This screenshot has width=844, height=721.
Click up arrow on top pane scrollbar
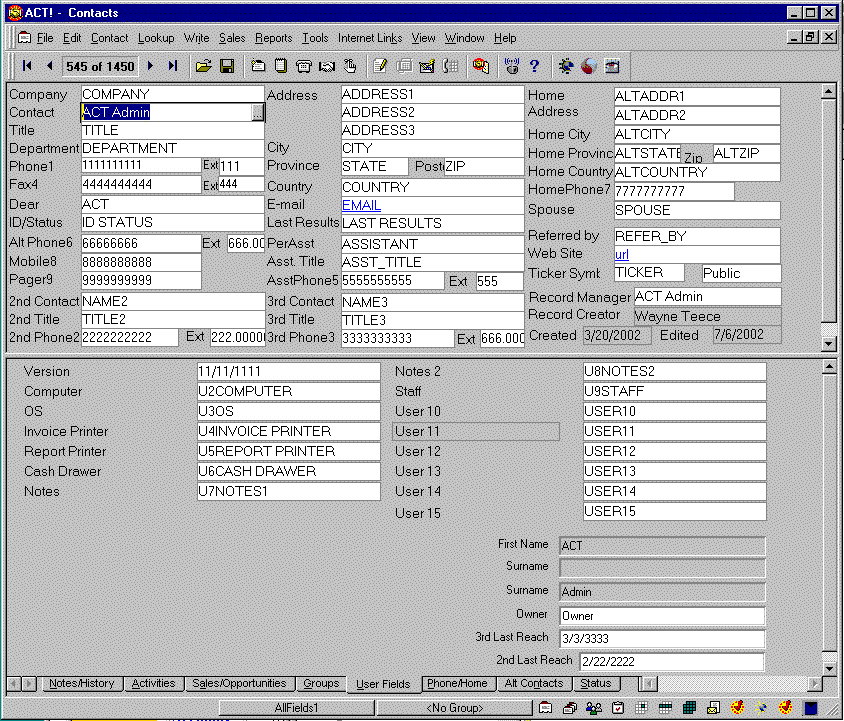tap(829, 92)
